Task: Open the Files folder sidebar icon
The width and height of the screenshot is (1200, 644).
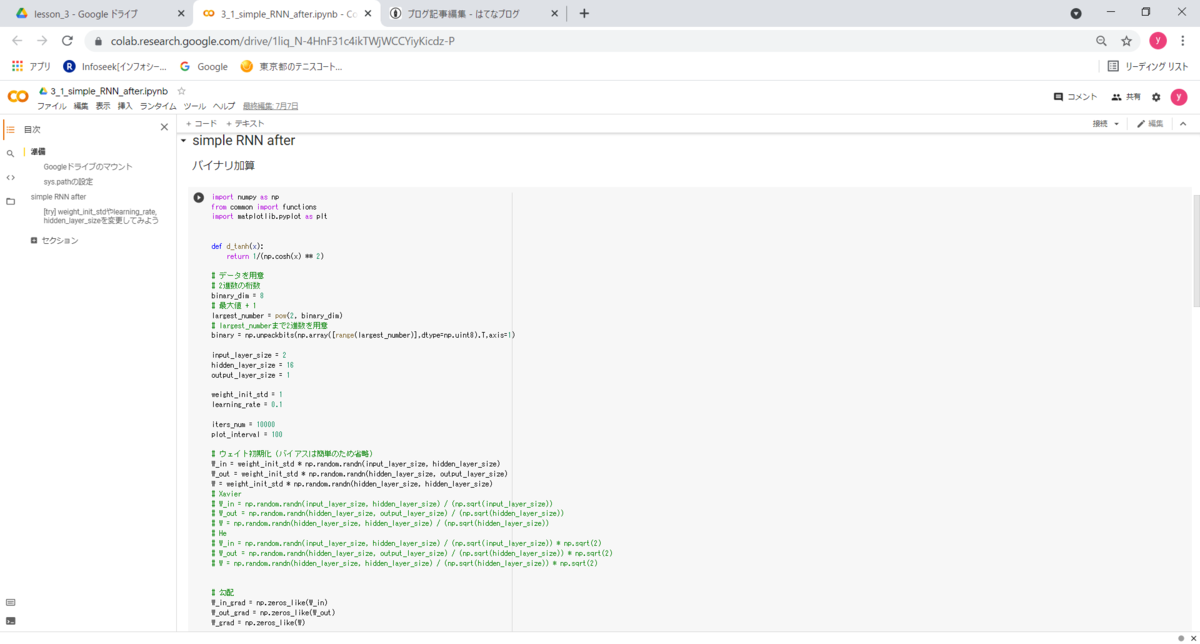Action: click(x=10, y=201)
